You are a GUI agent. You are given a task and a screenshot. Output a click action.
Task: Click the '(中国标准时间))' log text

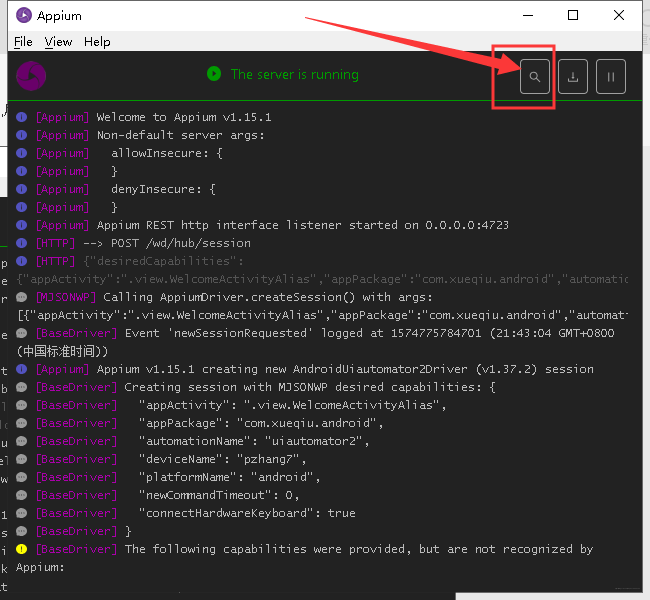[x=62, y=351]
